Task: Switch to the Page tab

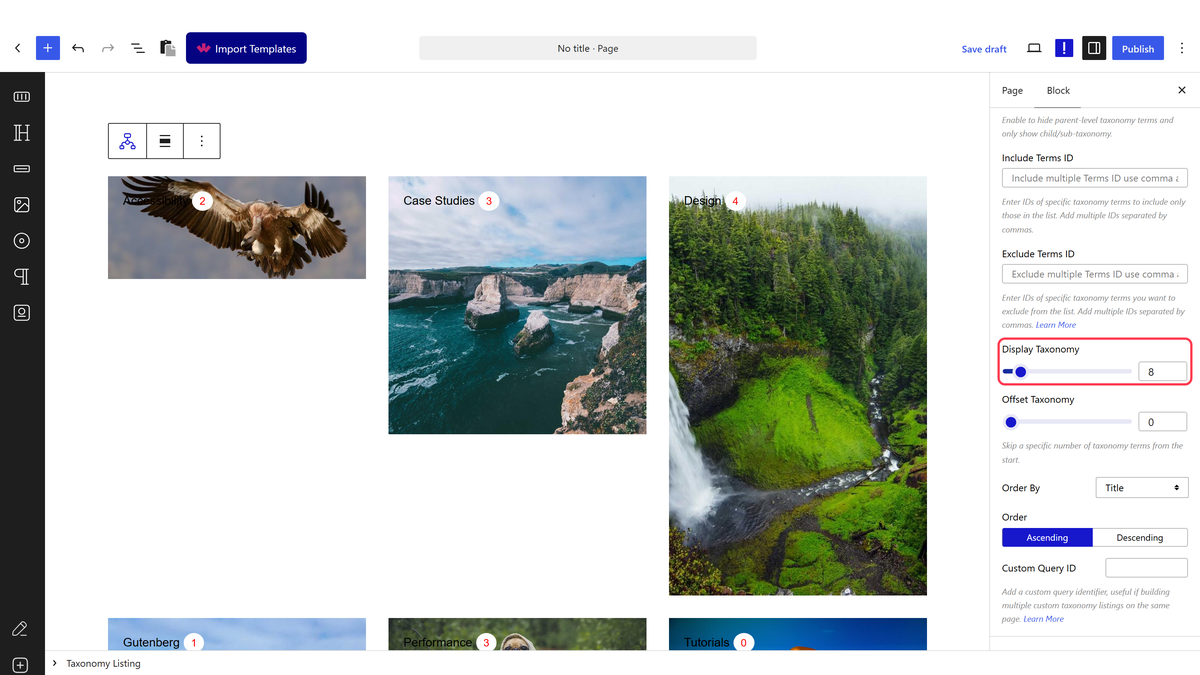Action: pyautogui.click(x=1012, y=90)
